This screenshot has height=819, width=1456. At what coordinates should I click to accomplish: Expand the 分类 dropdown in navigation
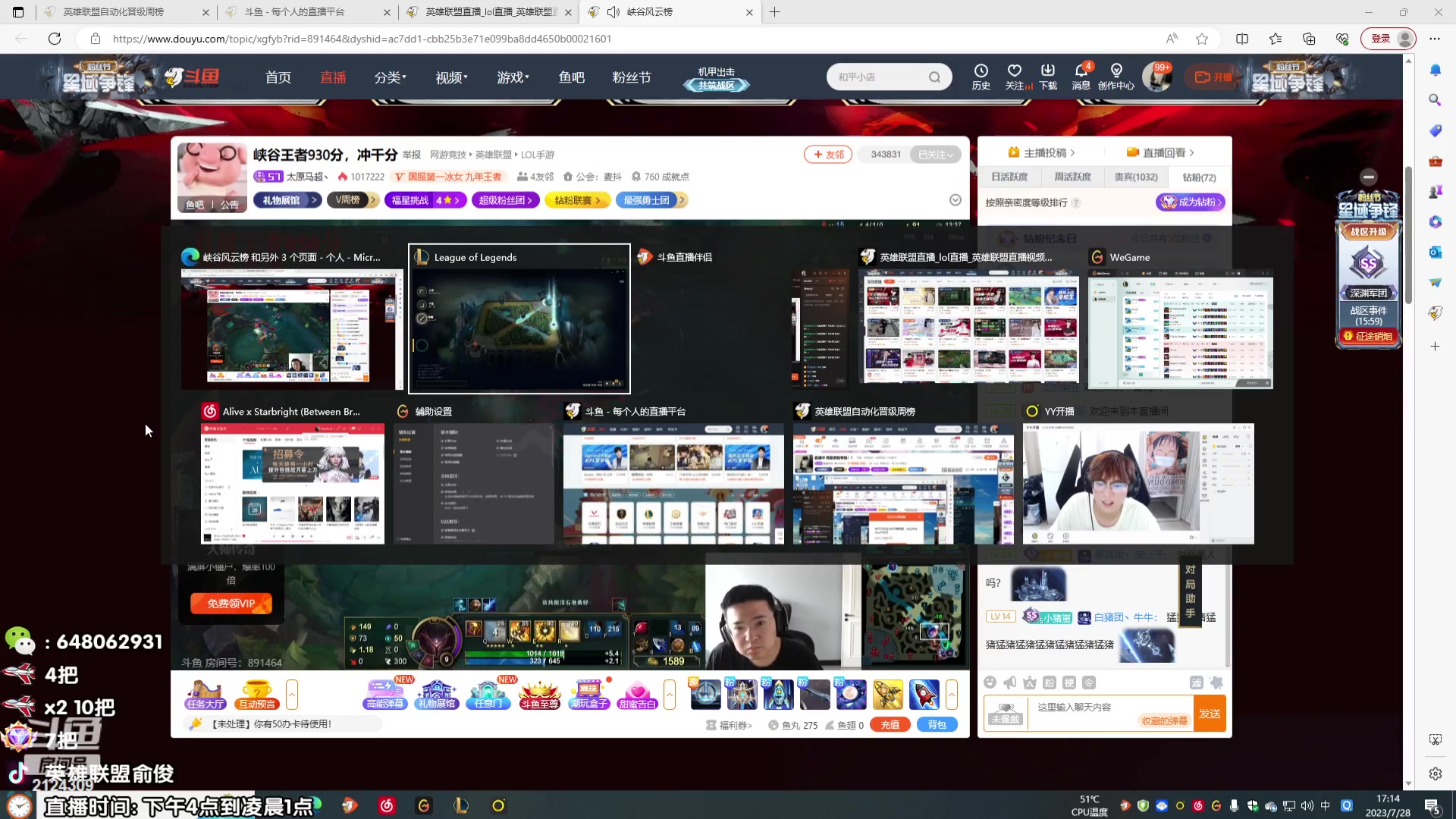click(x=390, y=77)
